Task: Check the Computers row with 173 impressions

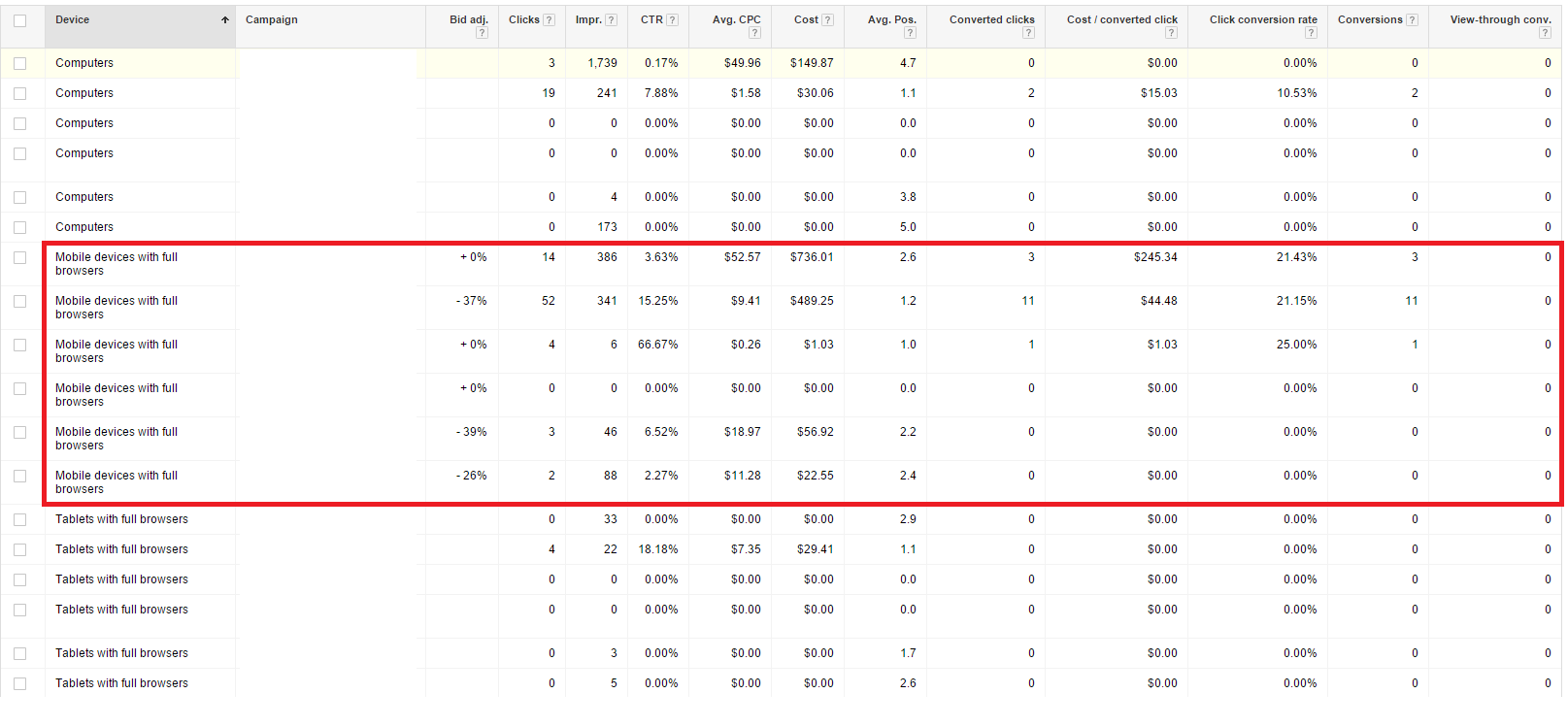Action: click(20, 227)
